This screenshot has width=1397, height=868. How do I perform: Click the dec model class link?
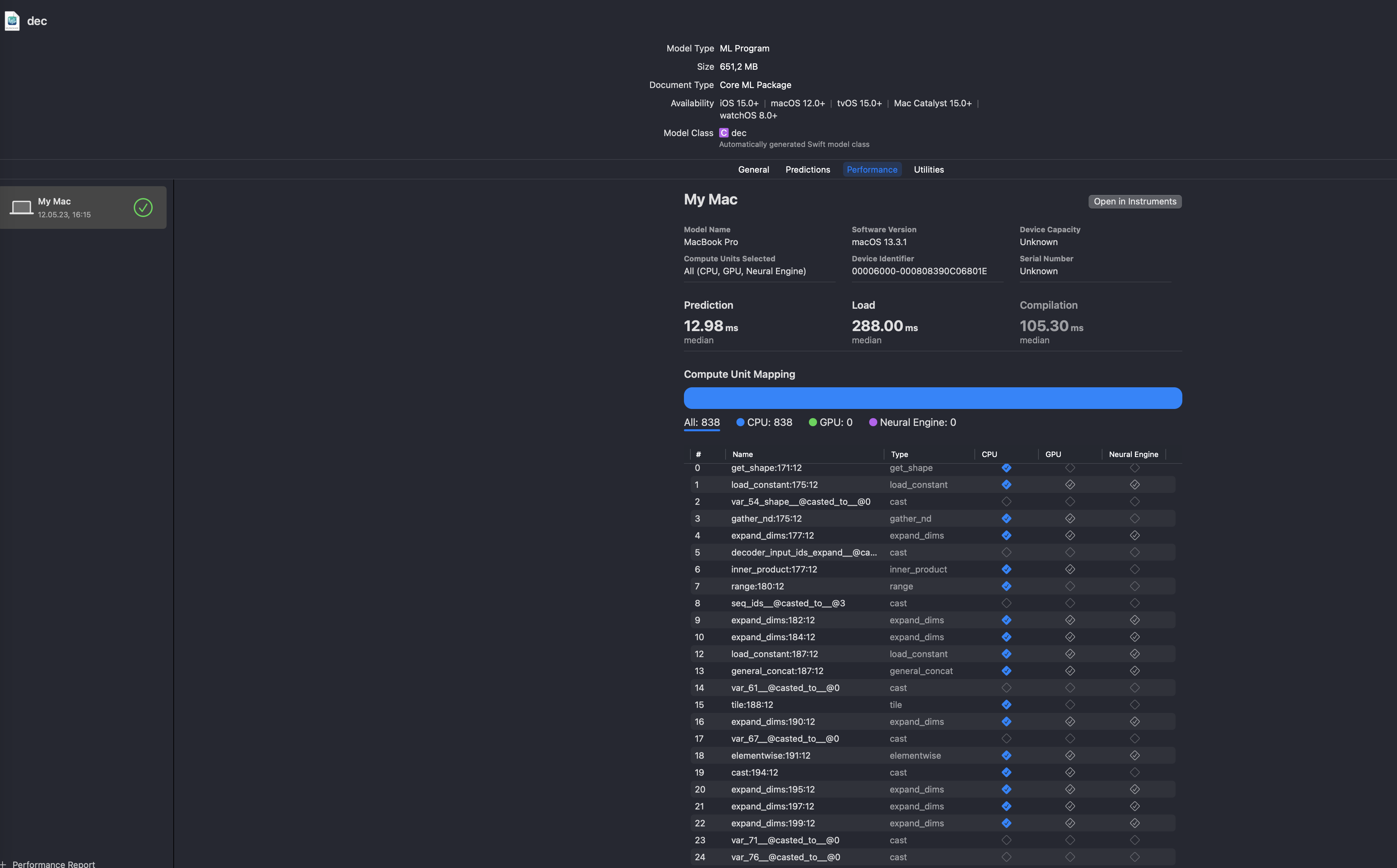[738, 133]
